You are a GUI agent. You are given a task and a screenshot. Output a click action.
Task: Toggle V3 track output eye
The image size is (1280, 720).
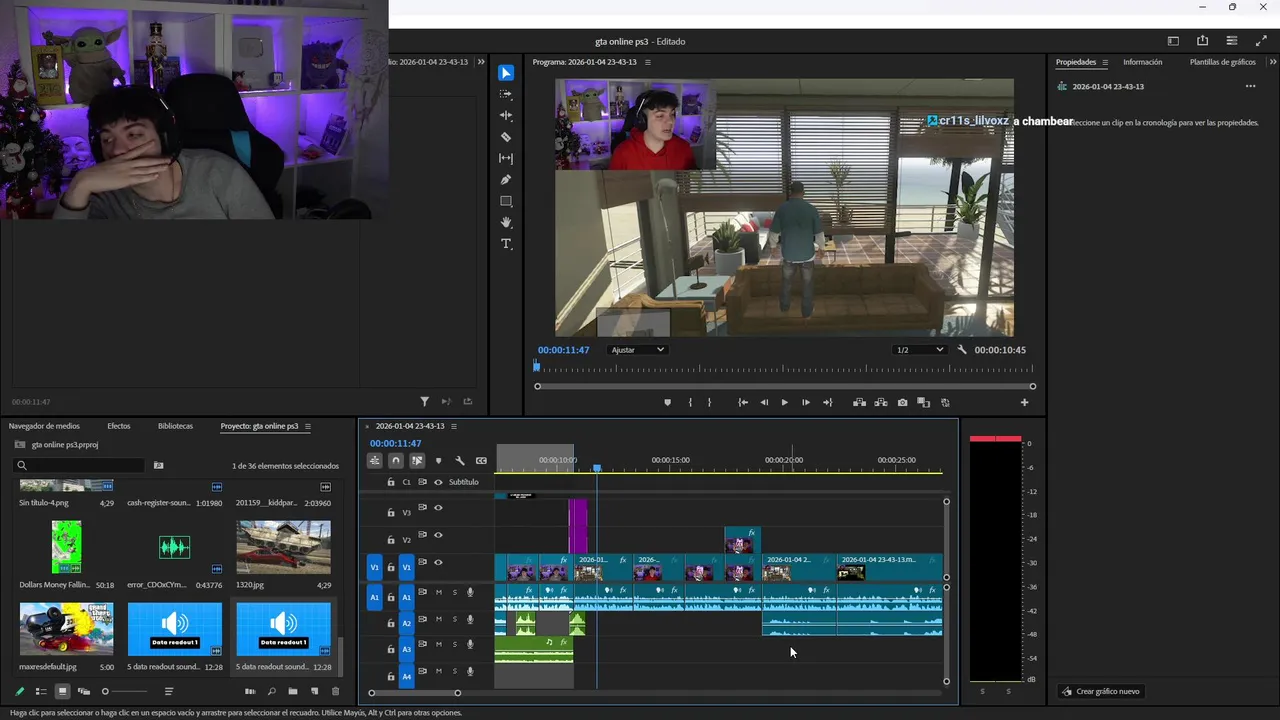[438, 508]
